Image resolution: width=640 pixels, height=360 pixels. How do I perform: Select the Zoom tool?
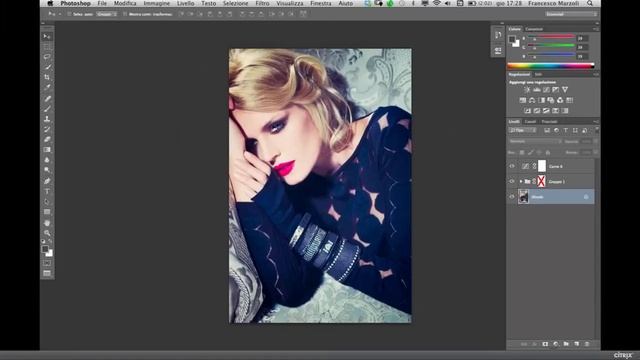click(47, 233)
